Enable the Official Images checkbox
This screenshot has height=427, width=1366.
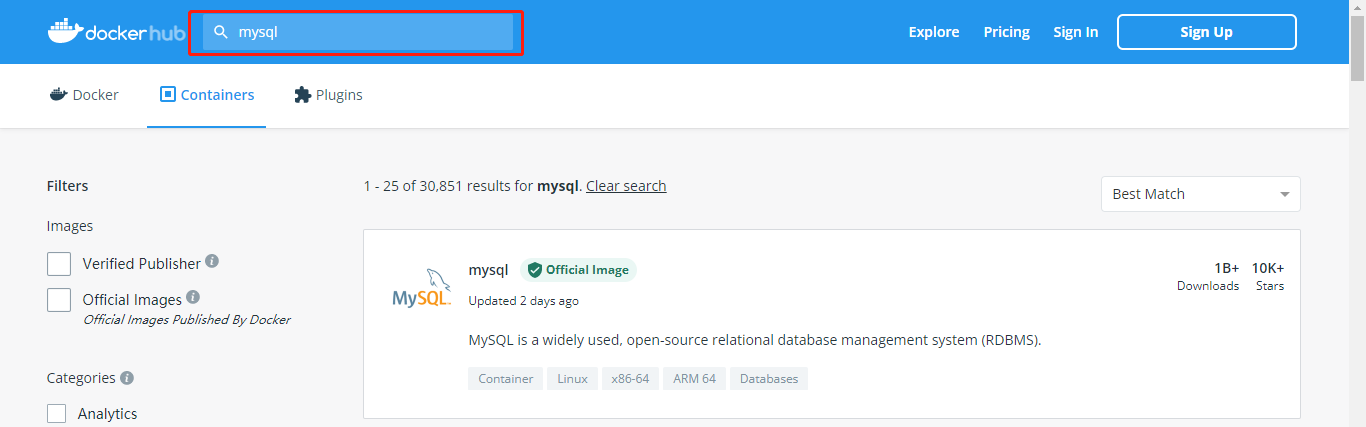point(59,300)
